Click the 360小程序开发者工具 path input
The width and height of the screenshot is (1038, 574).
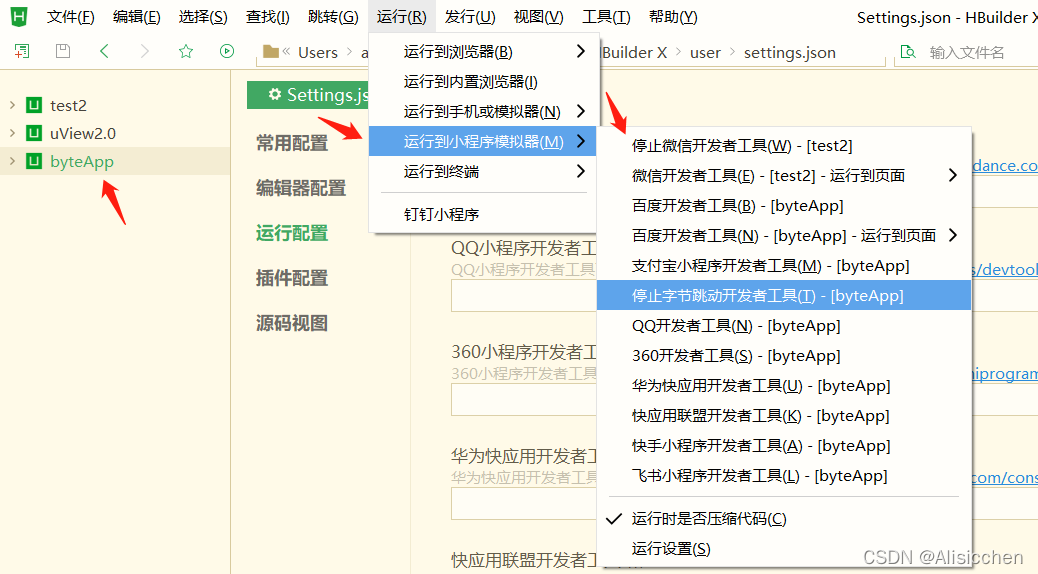tap(524, 399)
